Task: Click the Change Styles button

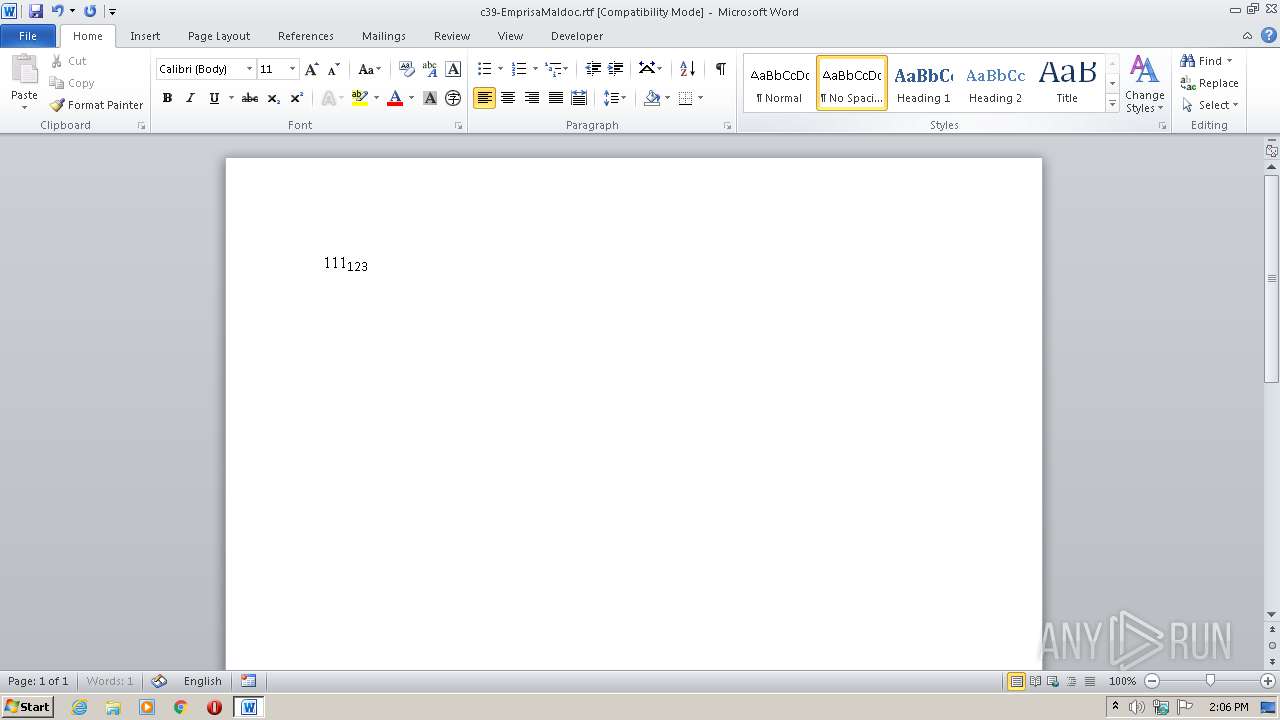Action: click(1144, 84)
